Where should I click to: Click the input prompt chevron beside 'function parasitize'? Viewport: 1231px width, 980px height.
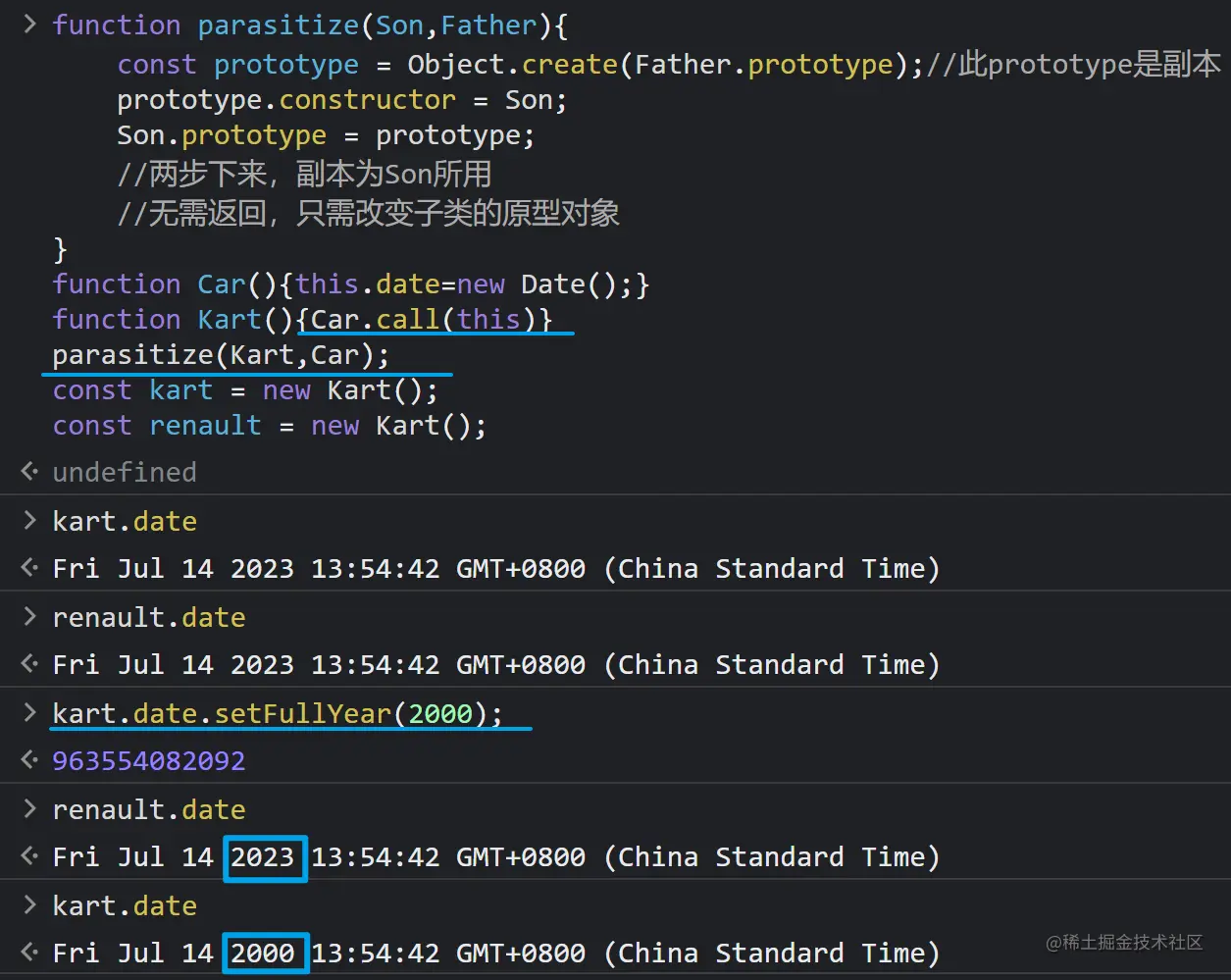point(29,25)
